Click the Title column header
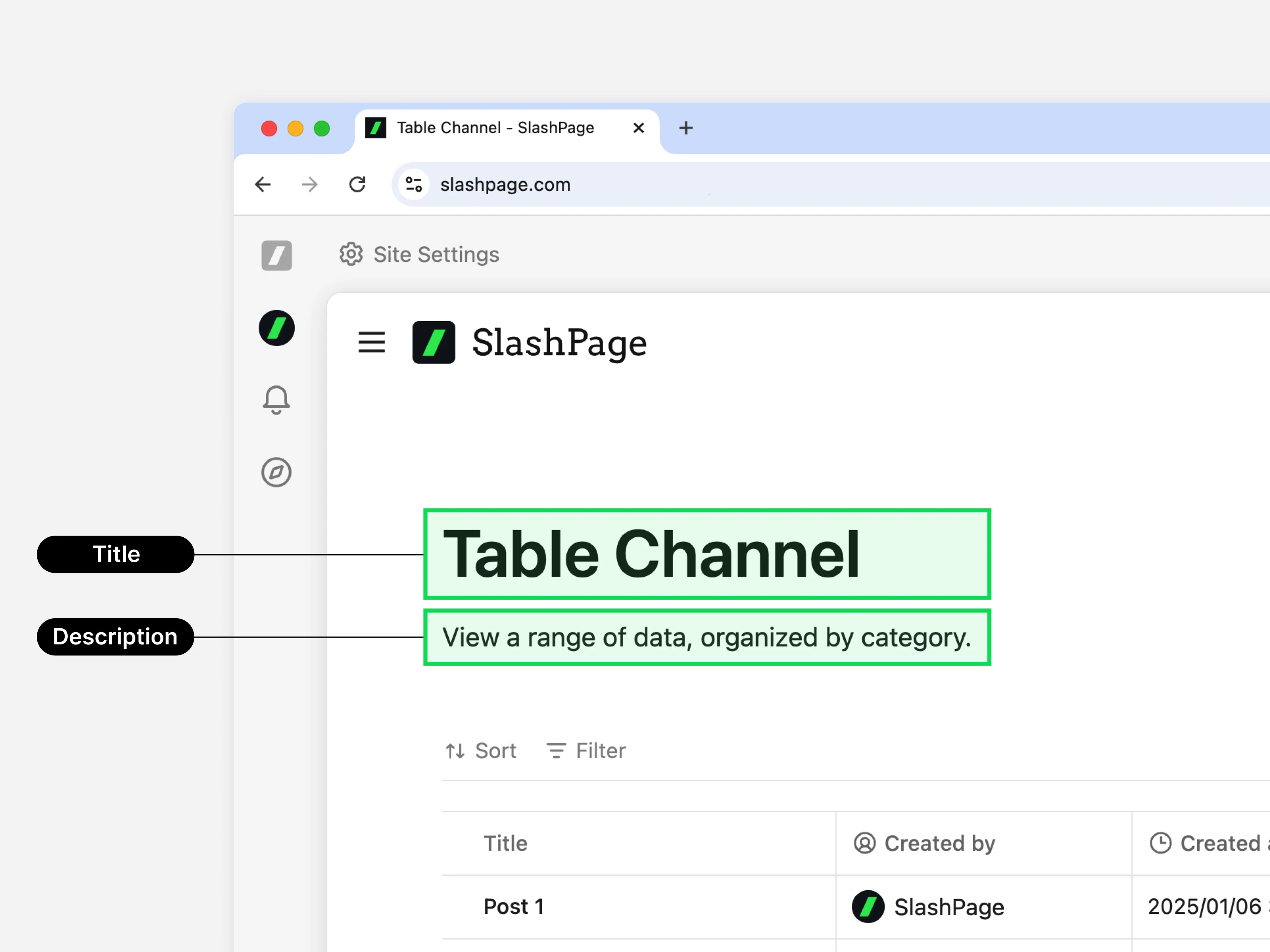 [639, 844]
